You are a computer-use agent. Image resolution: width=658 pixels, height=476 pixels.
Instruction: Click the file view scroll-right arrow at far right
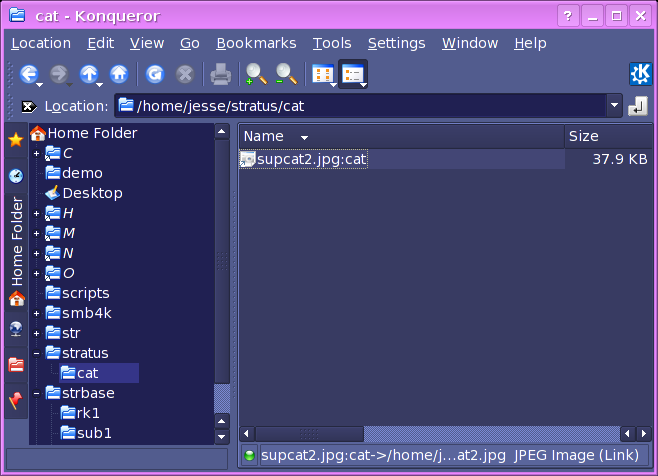644,434
